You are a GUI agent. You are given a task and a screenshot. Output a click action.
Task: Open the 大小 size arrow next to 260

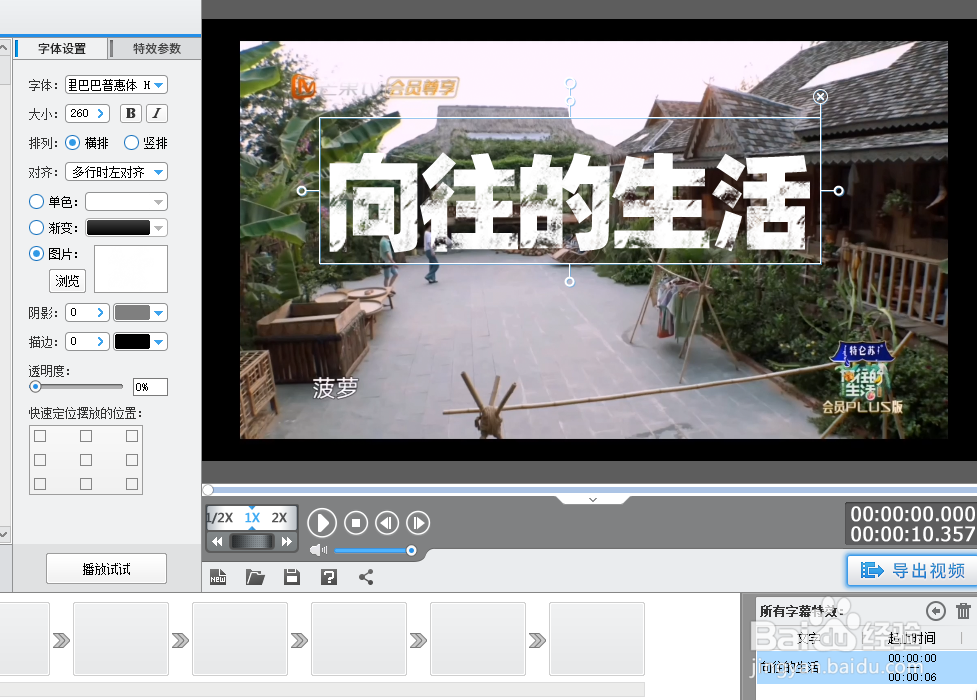point(100,113)
